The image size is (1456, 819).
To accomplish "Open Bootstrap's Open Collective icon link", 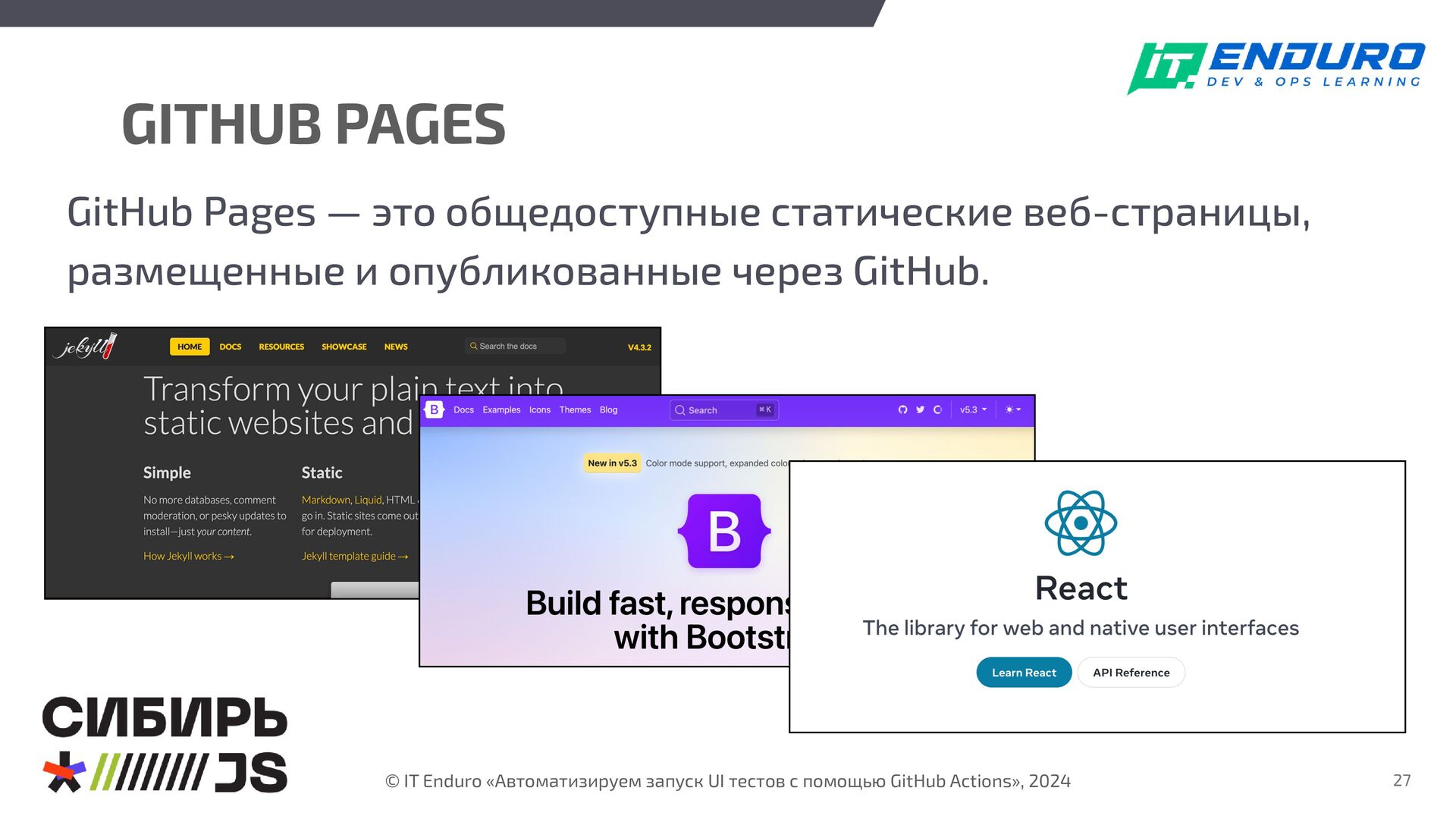I will pyautogui.click(x=937, y=409).
